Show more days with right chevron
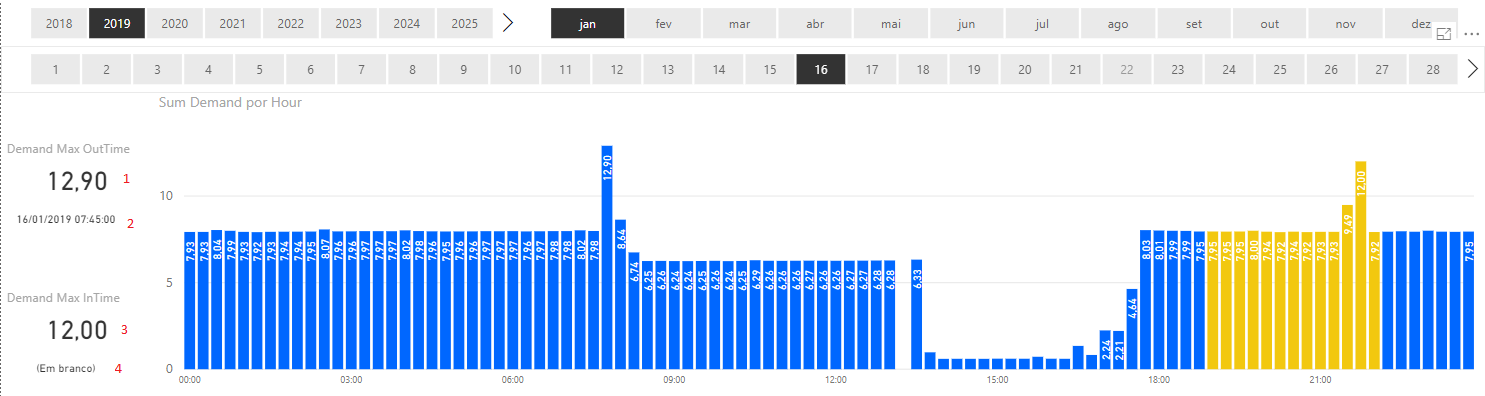This screenshot has height=396, width=1485. [1472, 69]
